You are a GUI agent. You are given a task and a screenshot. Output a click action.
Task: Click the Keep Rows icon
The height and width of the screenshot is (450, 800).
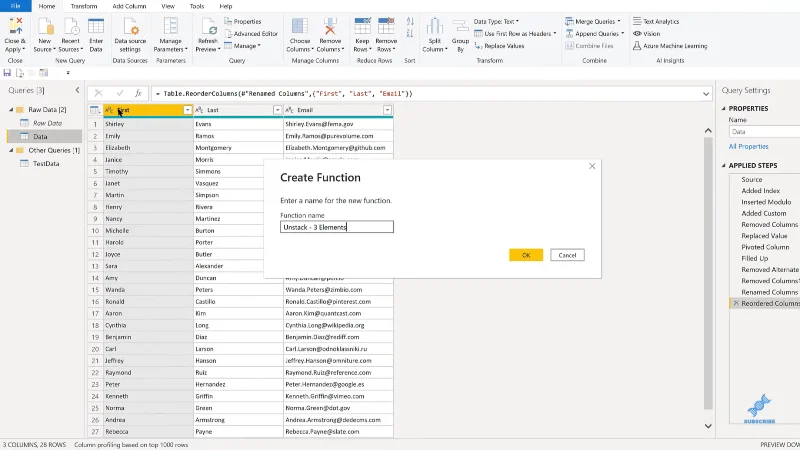(362, 26)
